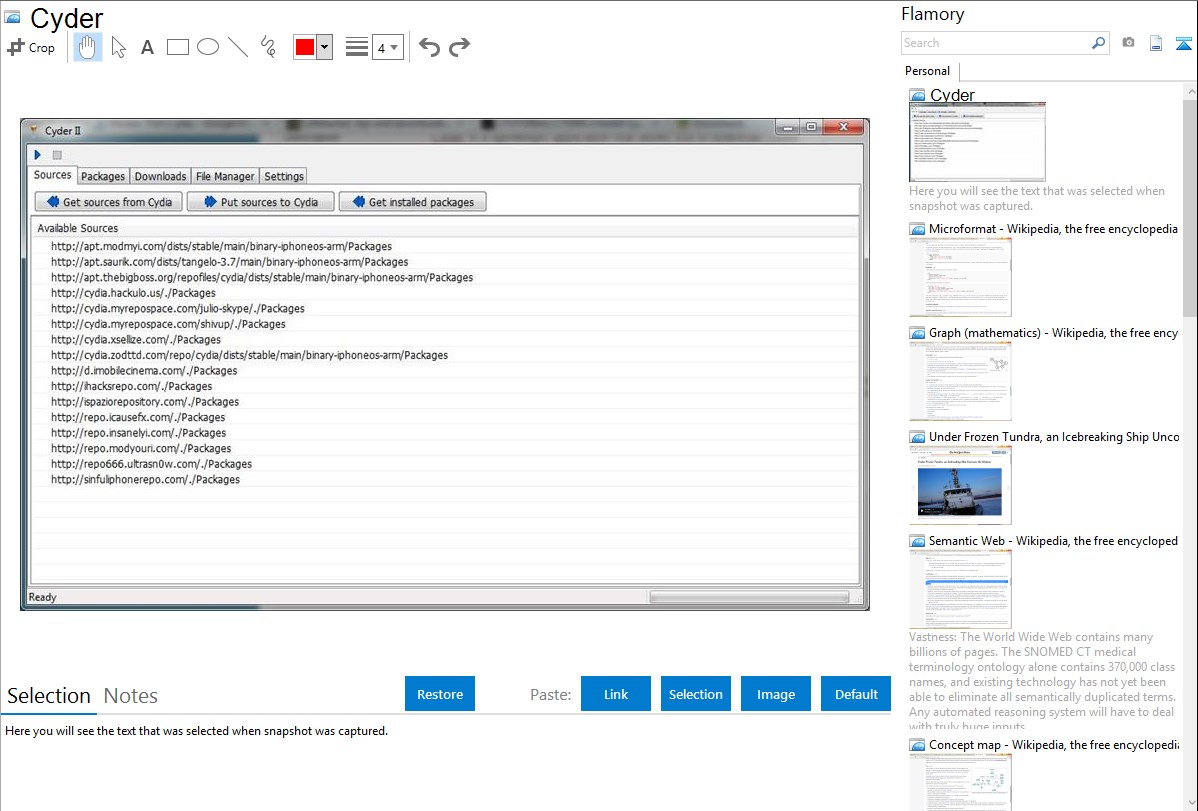Pick the rectangle drawing tool
This screenshot has height=811, width=1198.
click(x=177, y=47)
